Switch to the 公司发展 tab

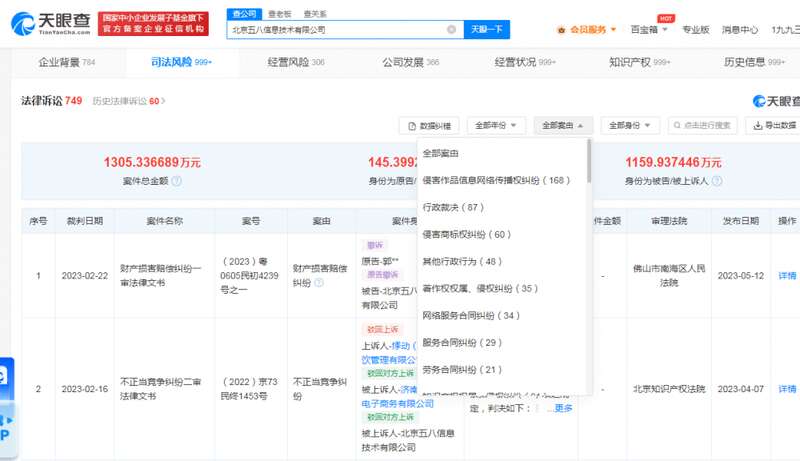tap(411, 62)
